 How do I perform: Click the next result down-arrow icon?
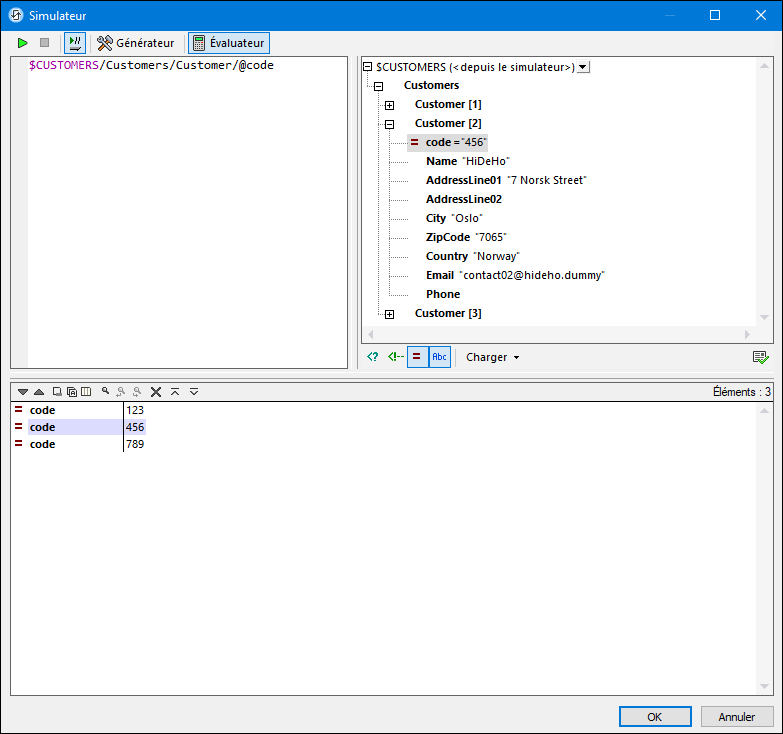click(x=23, y=392)
